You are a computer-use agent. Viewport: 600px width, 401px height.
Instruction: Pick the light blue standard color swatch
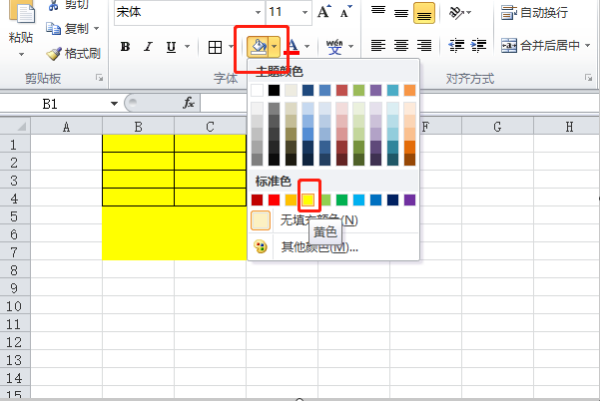359,200
